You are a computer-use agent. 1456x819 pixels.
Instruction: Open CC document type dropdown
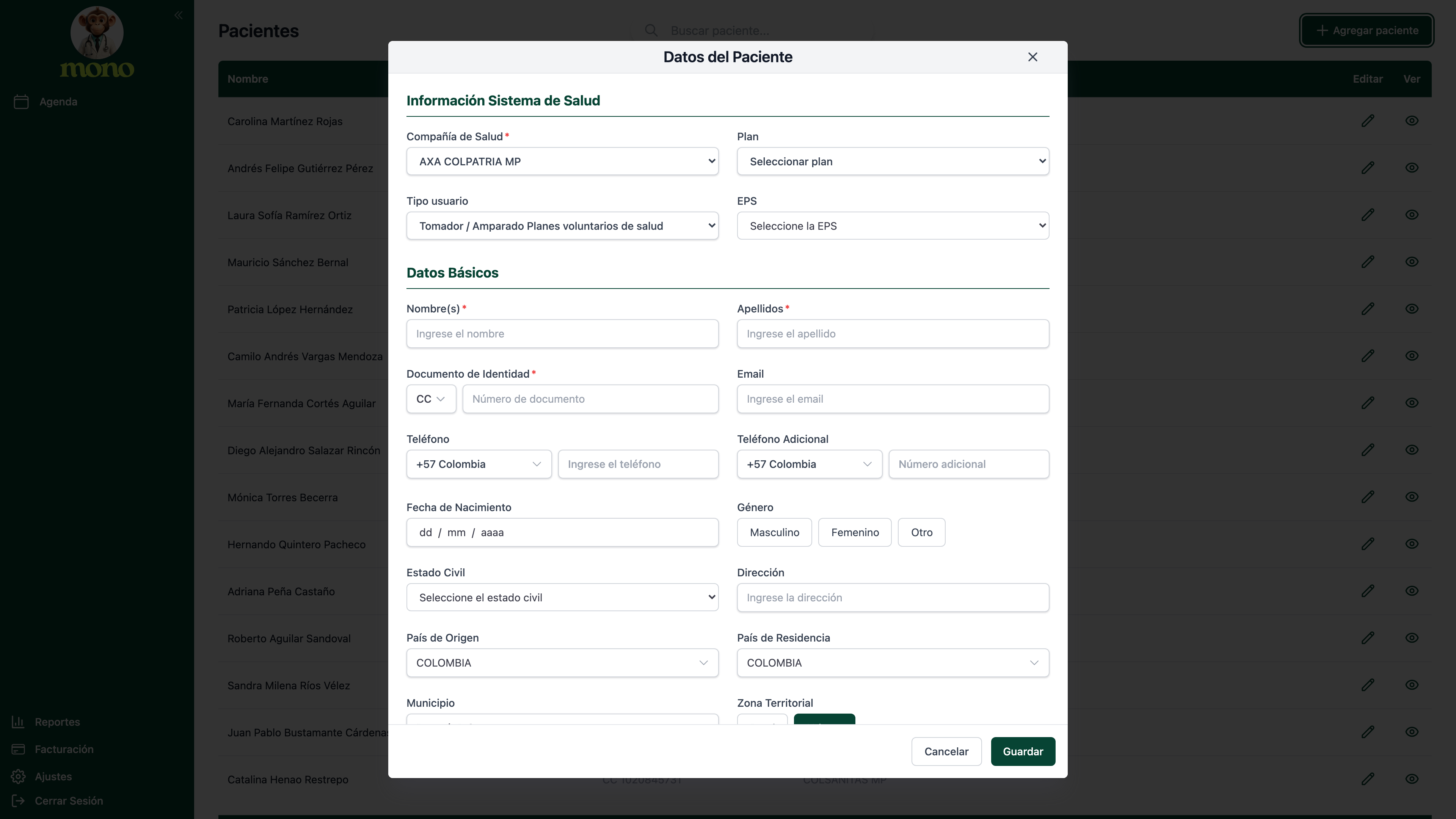(x=431, y=399)
